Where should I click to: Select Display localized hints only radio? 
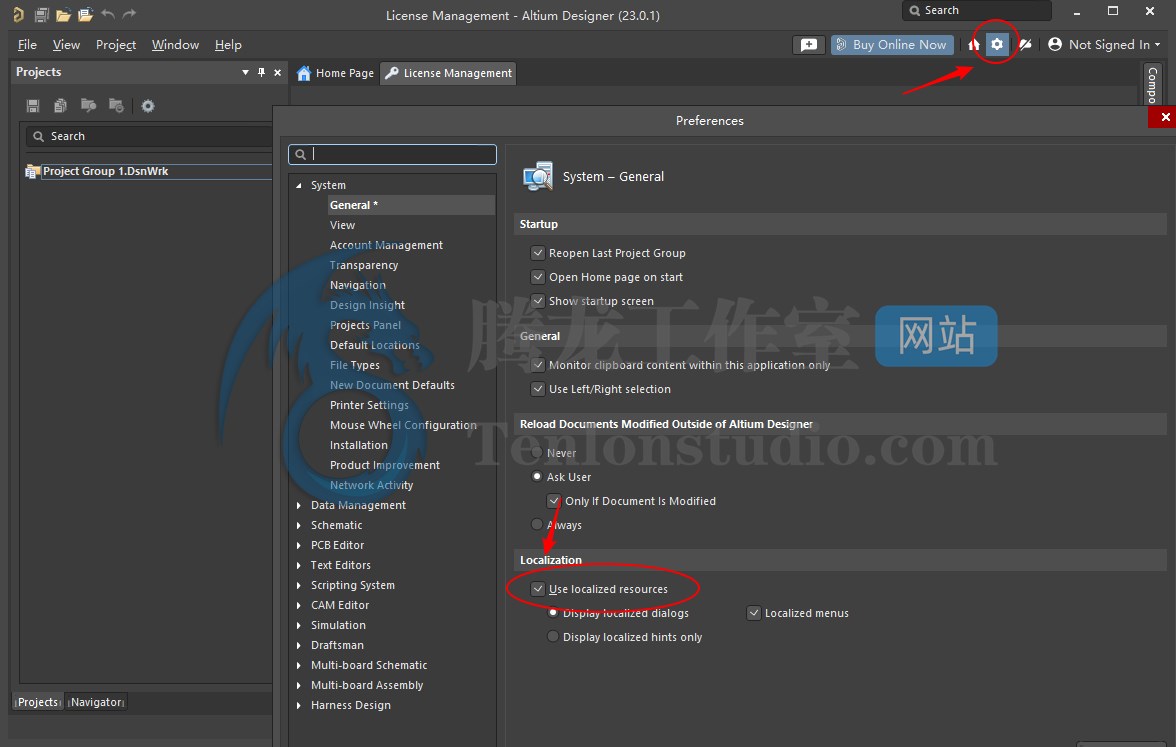click(553, 636)
